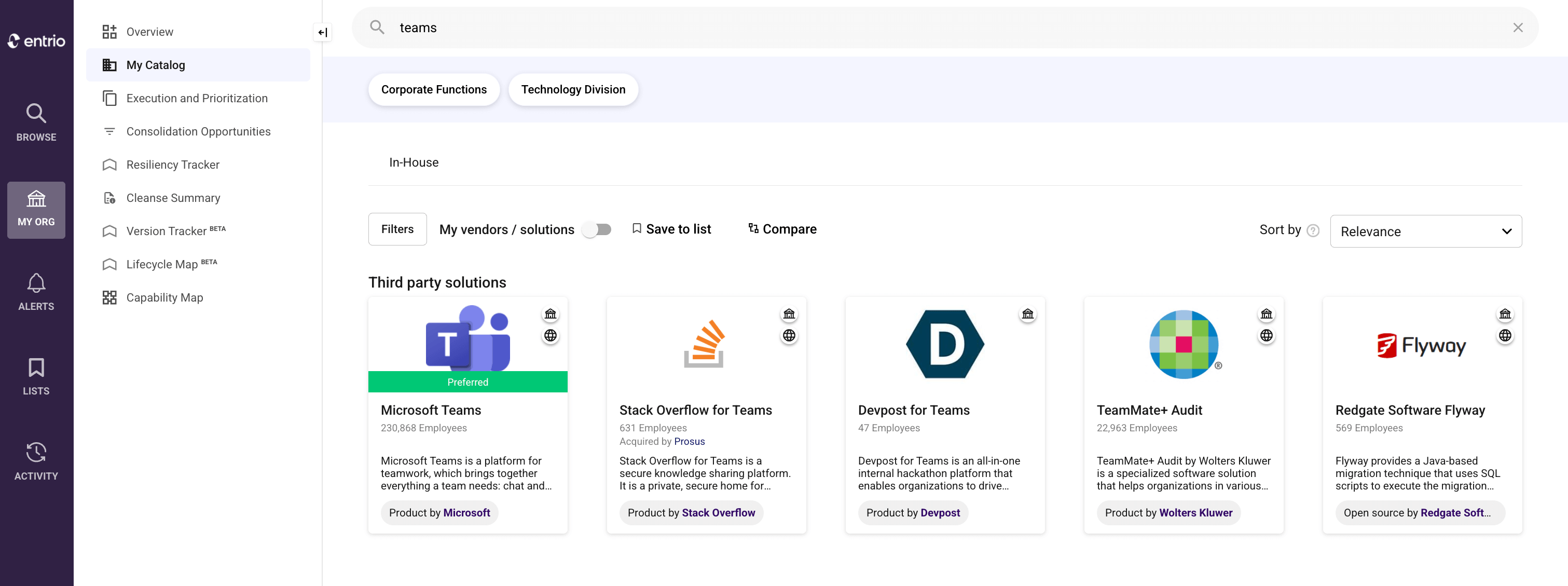Viewport: 1568px width, 586px height.
Task: Open the Sort by Relevance dropdown
Action: pyautogui.click(x=1425, y=231)
